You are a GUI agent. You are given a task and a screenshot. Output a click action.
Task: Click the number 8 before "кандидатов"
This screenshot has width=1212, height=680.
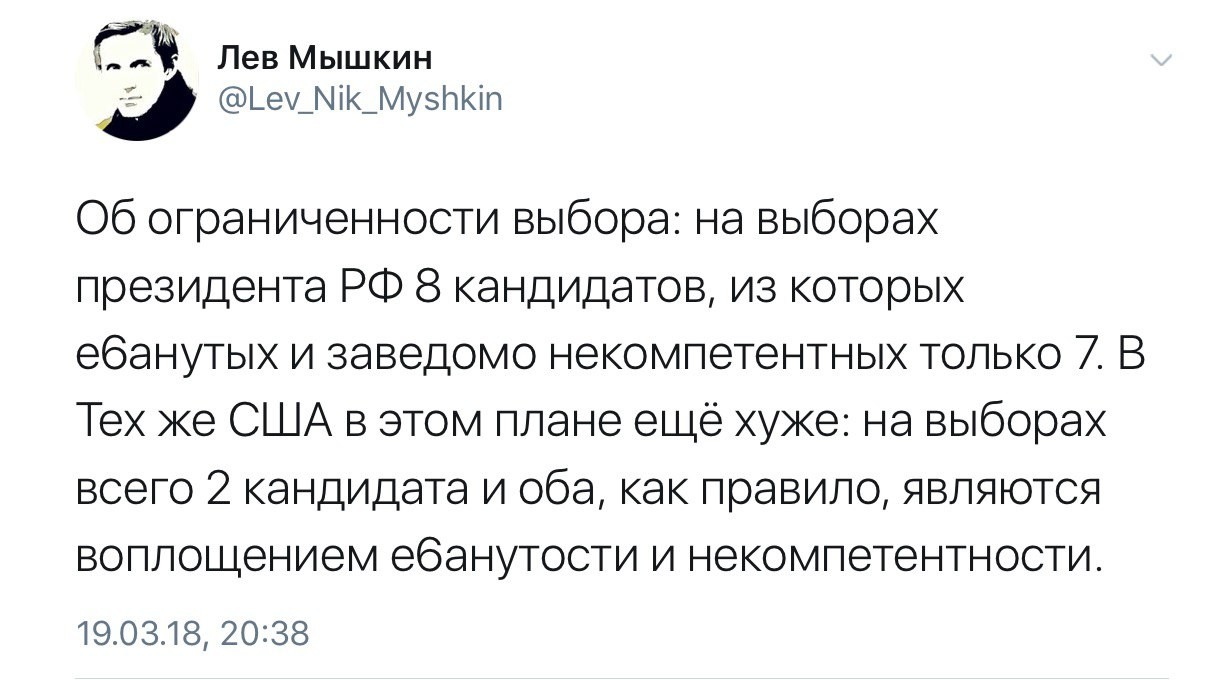coord(426,289)
